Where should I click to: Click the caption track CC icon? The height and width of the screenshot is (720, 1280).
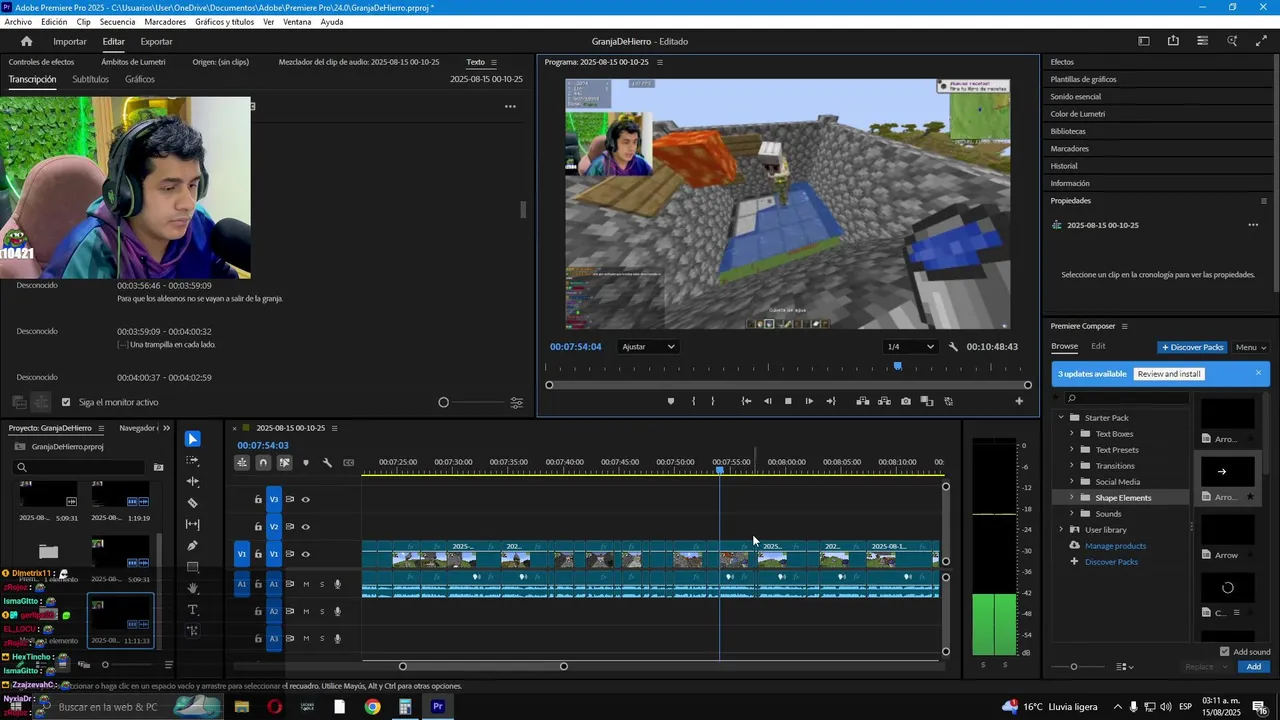pyautogui.click(x=348, y=463)
